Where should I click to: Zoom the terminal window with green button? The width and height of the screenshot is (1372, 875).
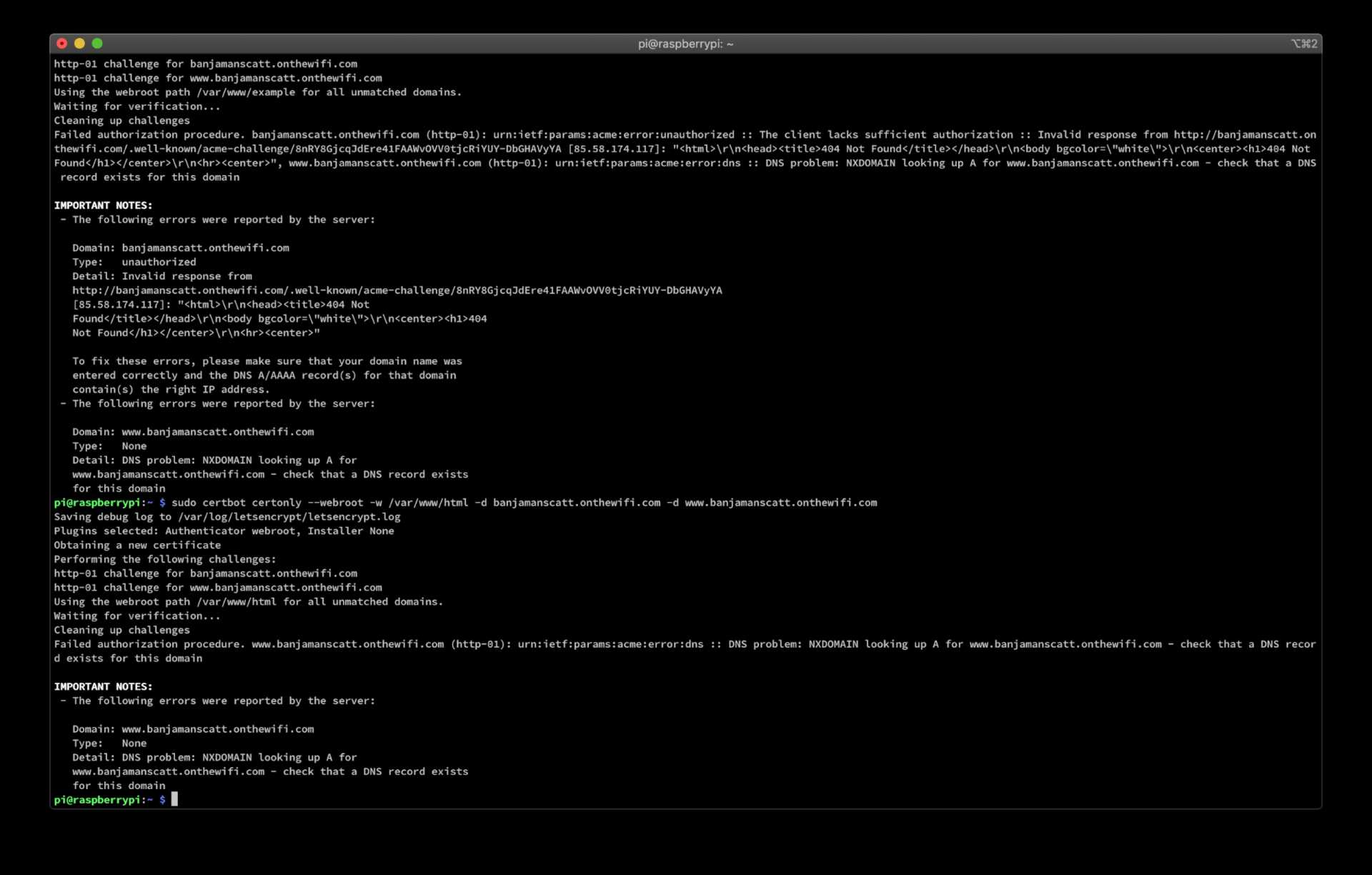tap(97, 44)
